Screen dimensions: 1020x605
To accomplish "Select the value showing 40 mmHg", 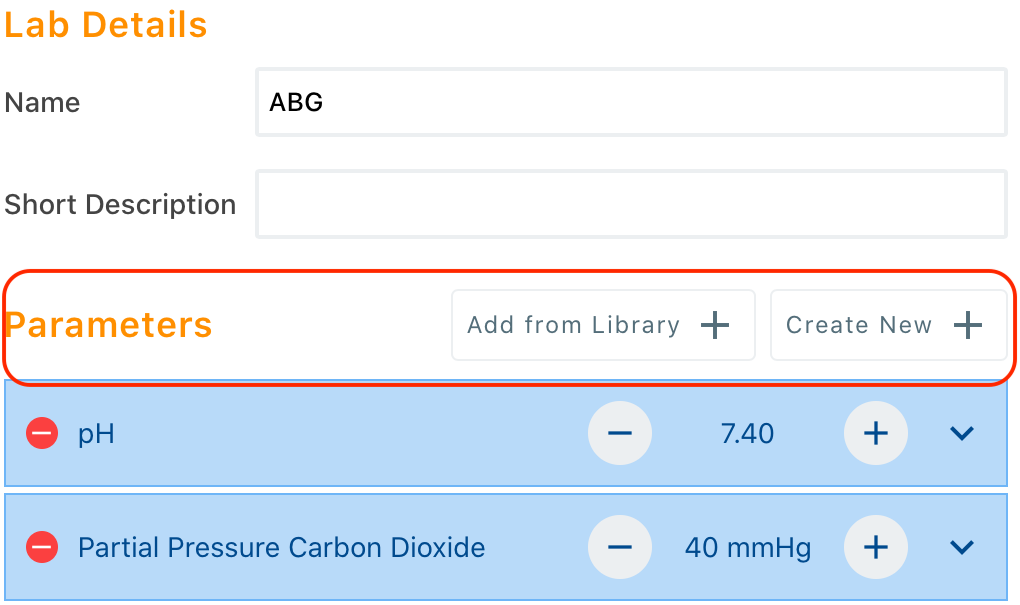I will tap(747, 547).
